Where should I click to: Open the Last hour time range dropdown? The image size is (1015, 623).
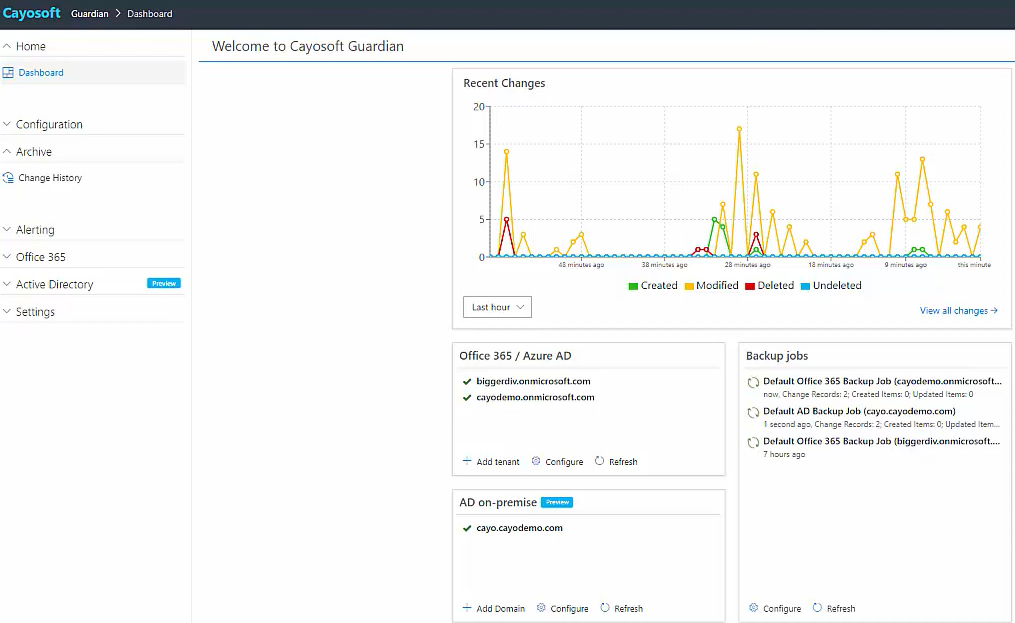[x=497, y=307]
